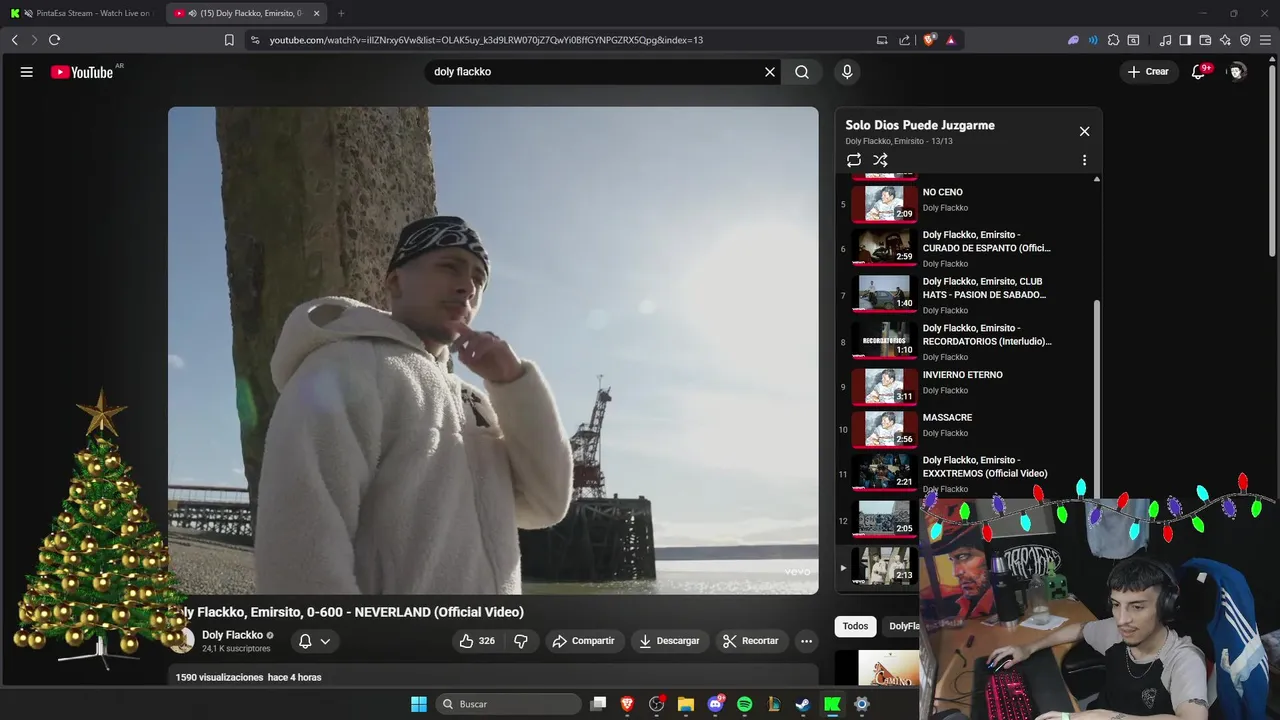Click the taskbar Buscar search box
Image resolution: width=1280 pixels, height=720 pixels.
tap(507, 704)
